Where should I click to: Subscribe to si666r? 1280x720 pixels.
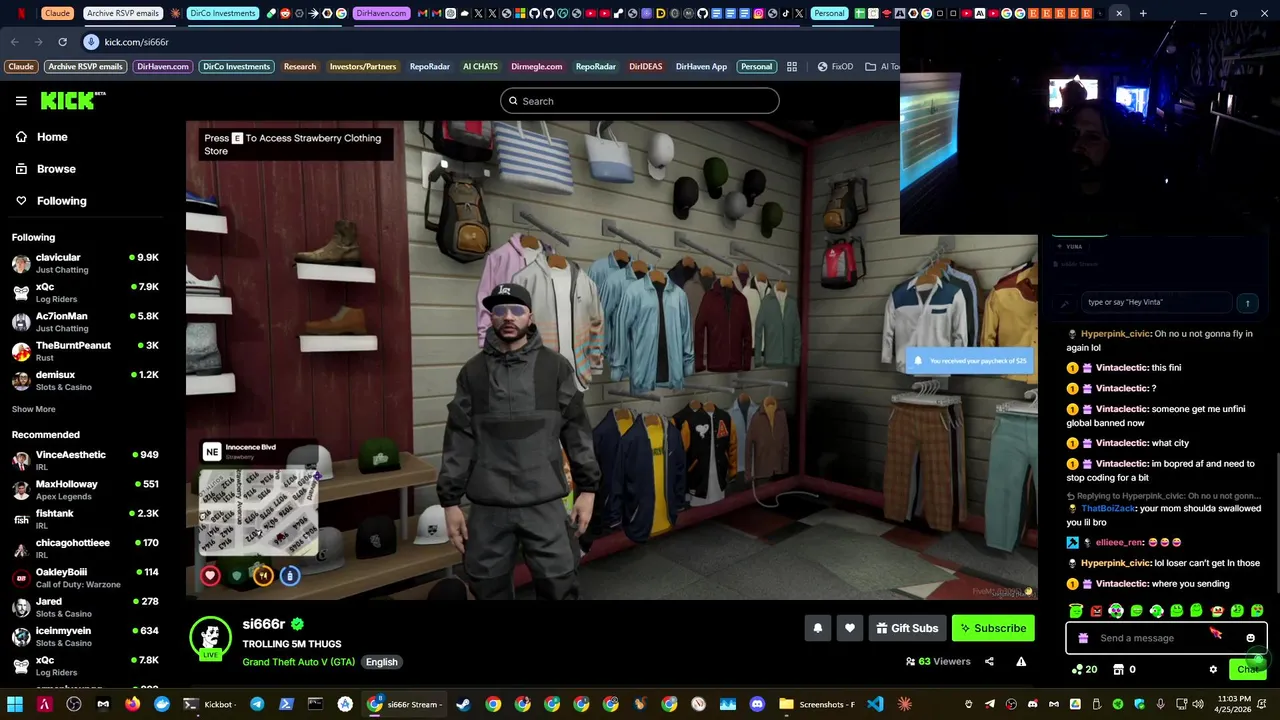[x=993, y=628]
